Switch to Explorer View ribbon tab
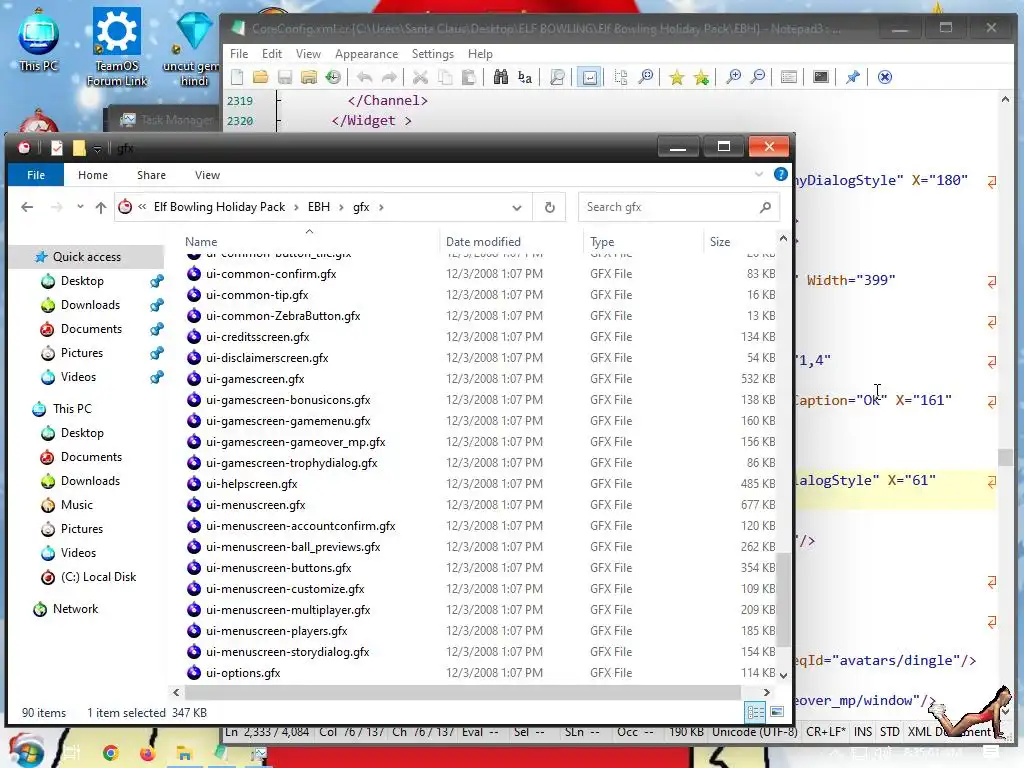1024x768 pixels. (x=207, y=175)
